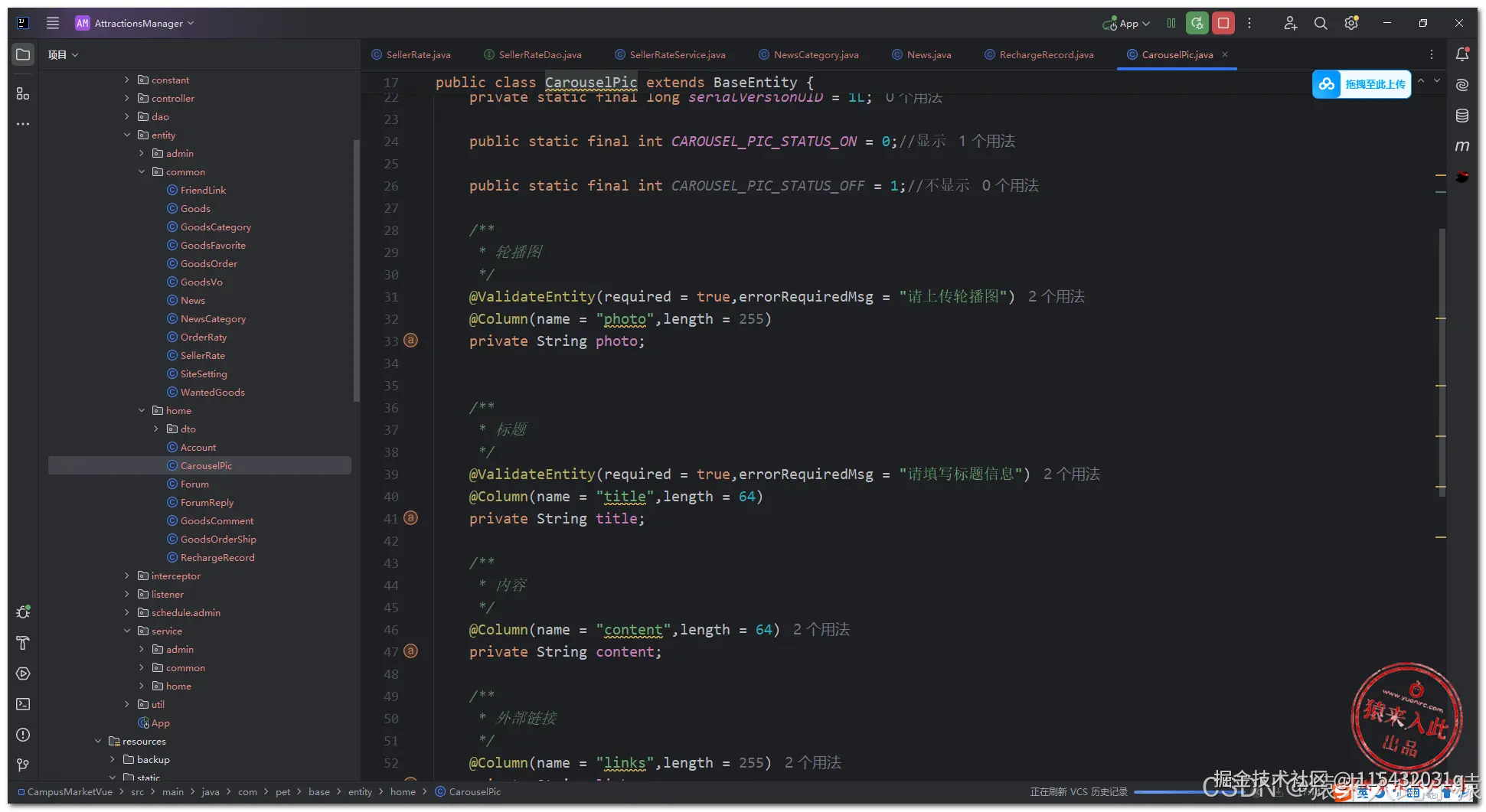The image size is (1486, 812).
Task: Switch to News.java tab
Action: click(922, 54)
